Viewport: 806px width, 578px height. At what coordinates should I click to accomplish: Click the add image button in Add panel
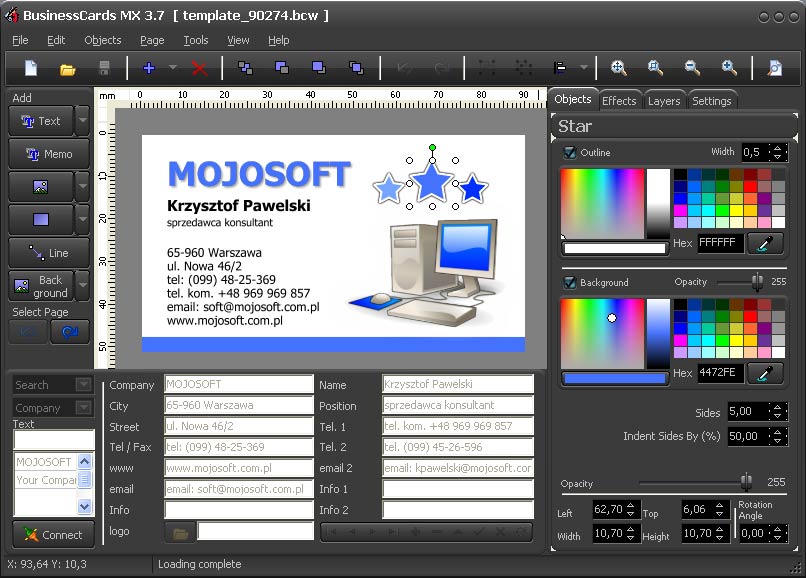coord(41,187)
